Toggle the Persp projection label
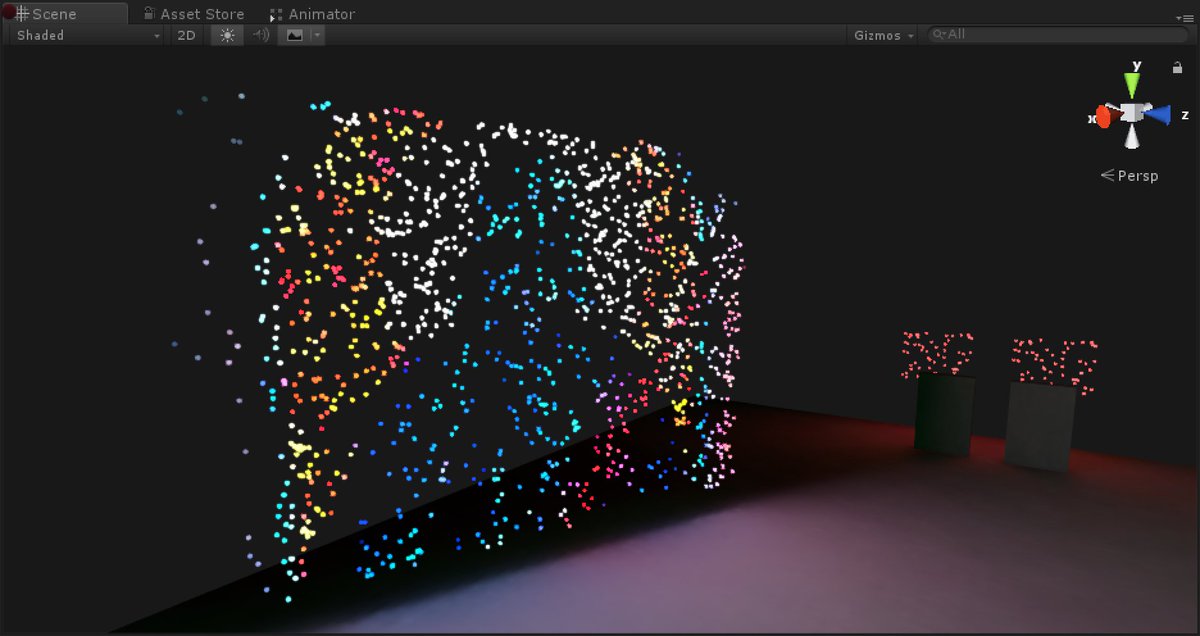This screenshot has width=1200, height=636. (x=1129, y=176)
